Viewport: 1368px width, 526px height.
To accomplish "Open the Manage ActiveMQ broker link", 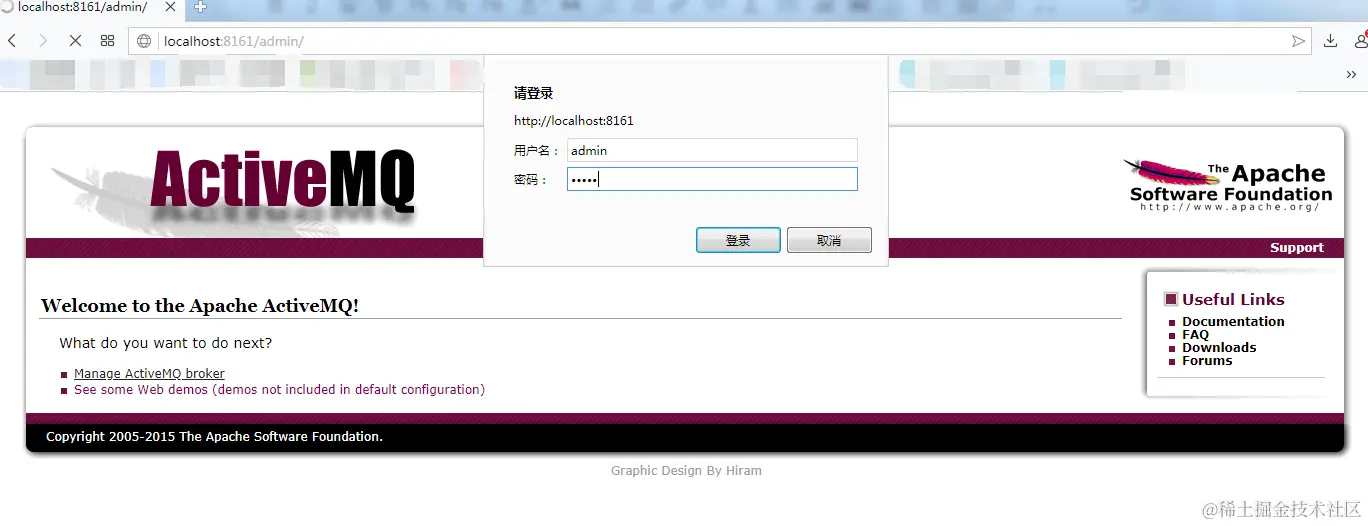I will (149, 374).
